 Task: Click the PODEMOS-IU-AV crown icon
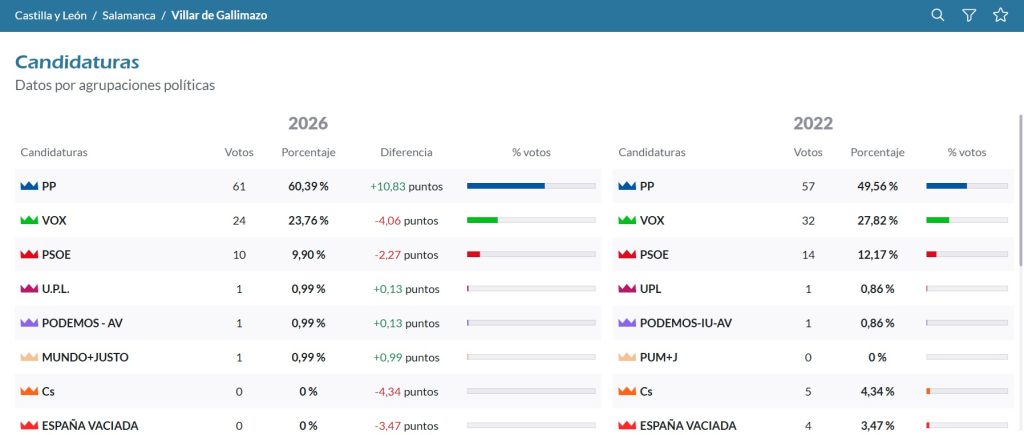point(627,323)
